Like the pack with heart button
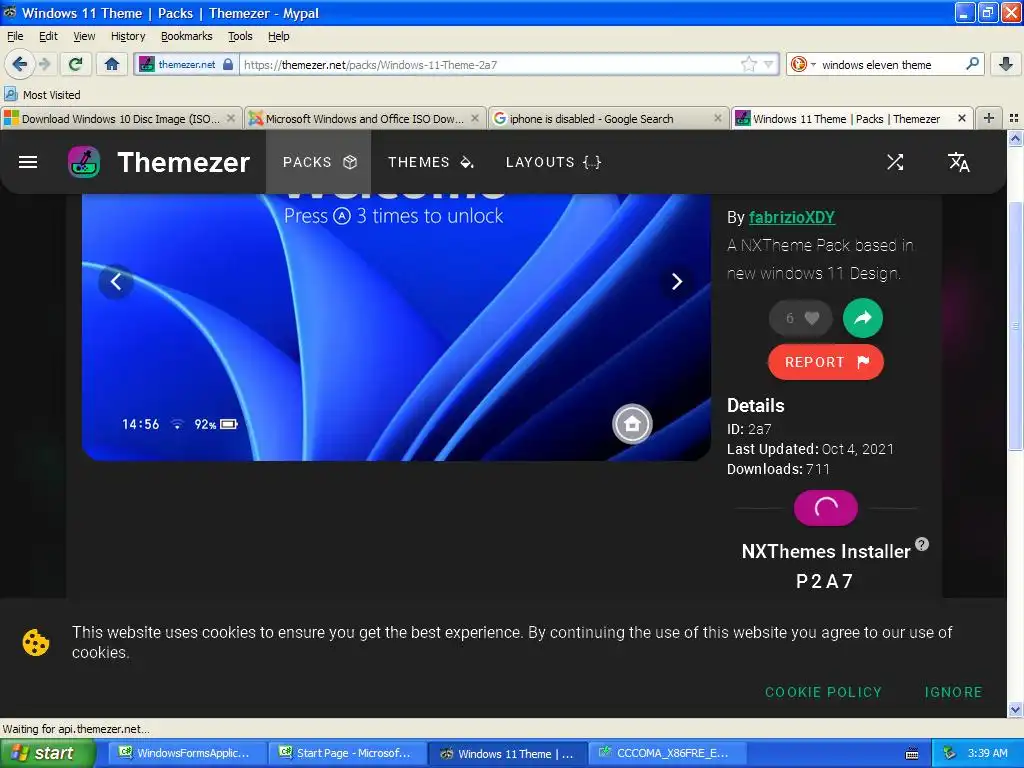 [801, 318]
